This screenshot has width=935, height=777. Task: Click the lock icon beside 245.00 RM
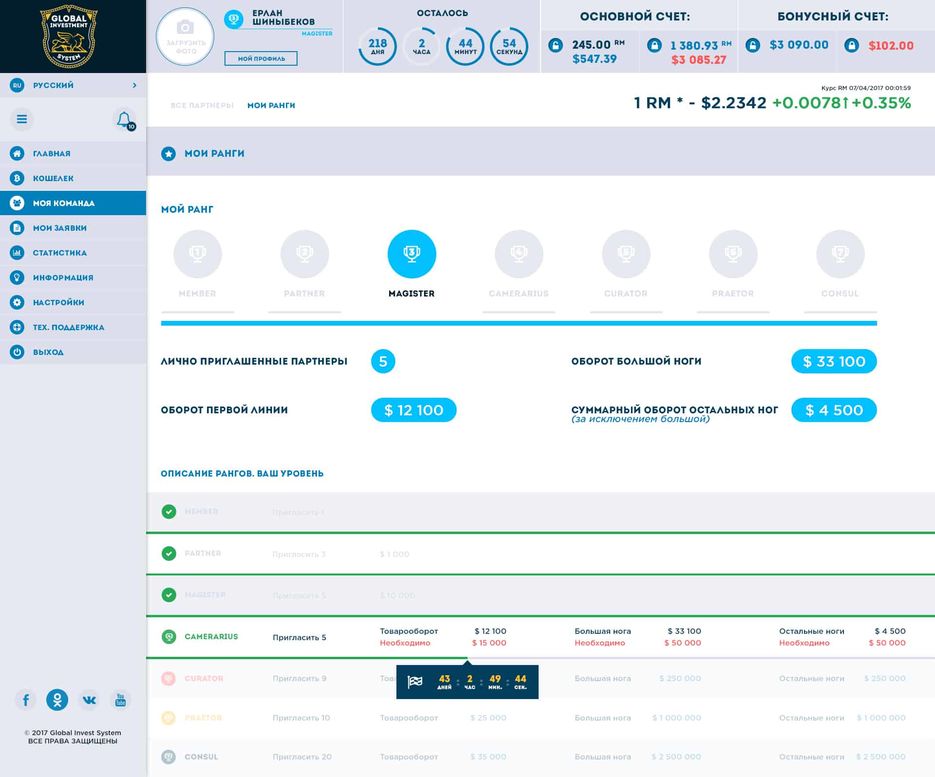pyautogui.click(x=555, y=45)
